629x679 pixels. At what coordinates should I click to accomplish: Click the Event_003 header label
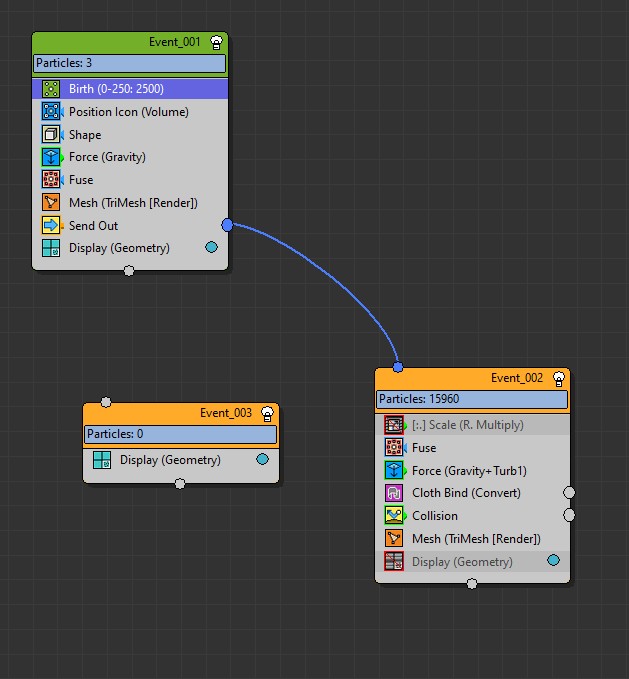coord(225,413)
